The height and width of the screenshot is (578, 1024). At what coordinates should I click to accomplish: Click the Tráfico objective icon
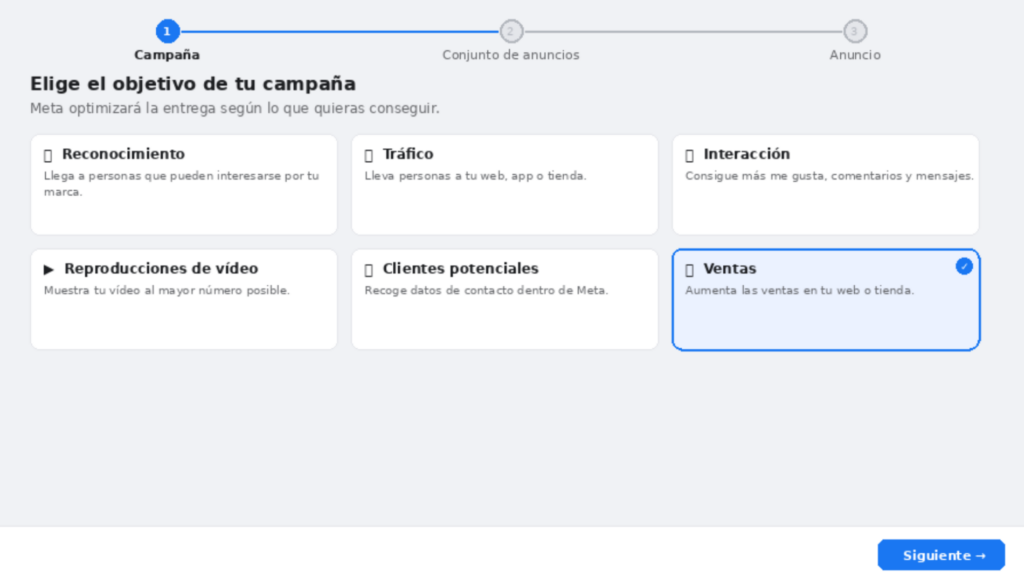click(x=368, y=155)
